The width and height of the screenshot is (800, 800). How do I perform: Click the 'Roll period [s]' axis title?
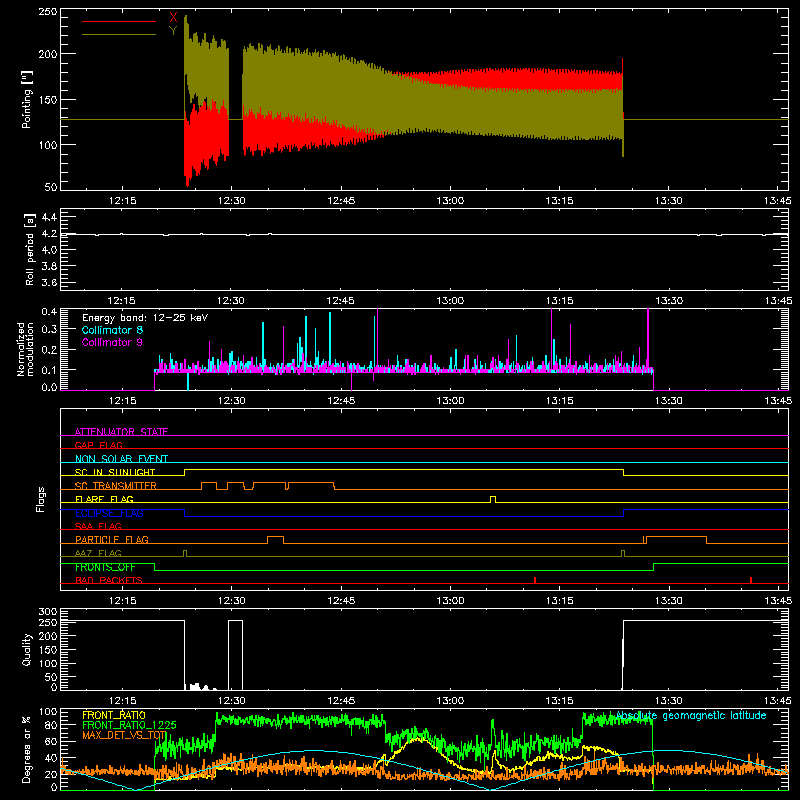pyautogui.click(x=29, y=249)
